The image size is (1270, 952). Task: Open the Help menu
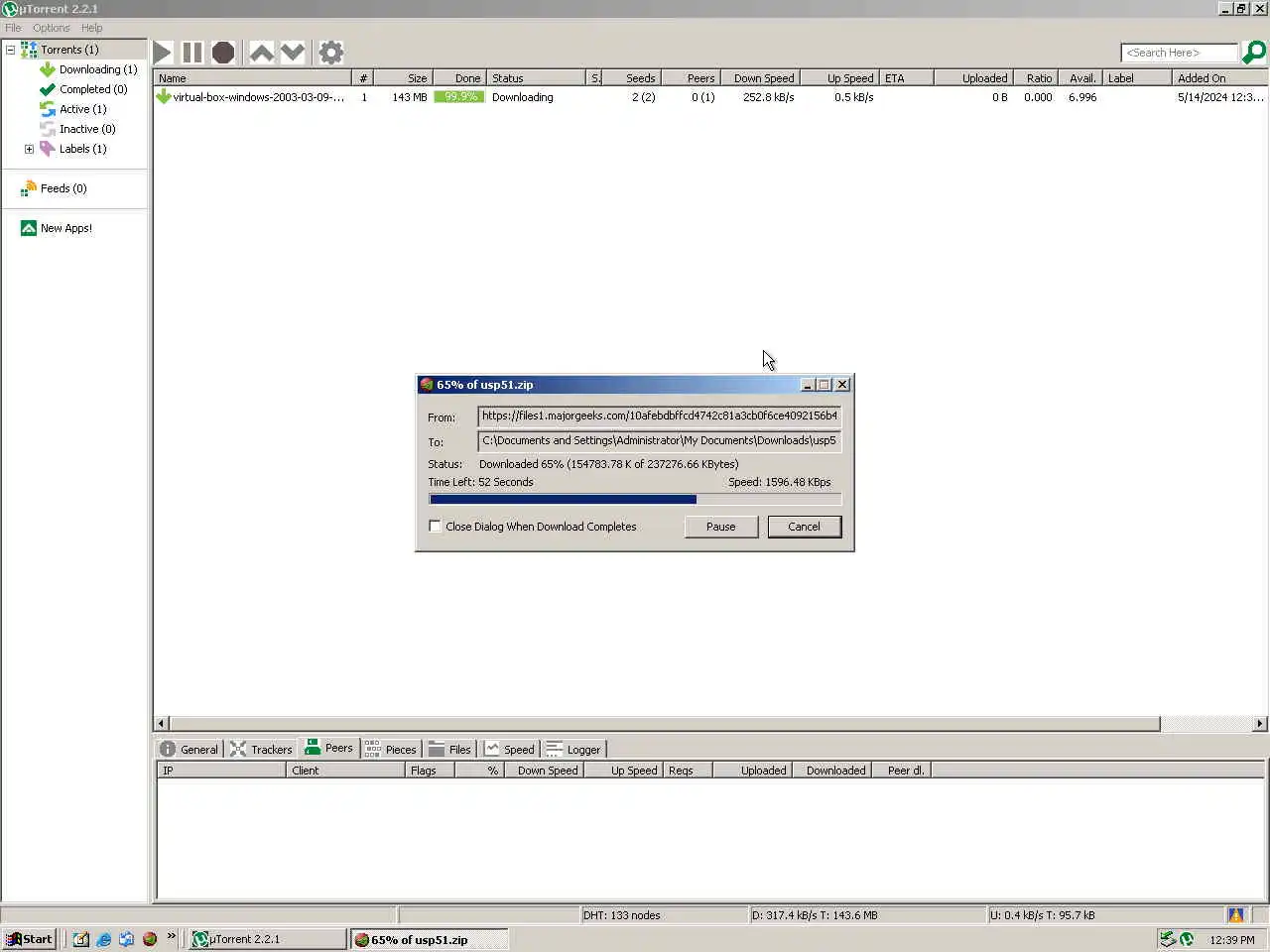click(x=91, y=28)
